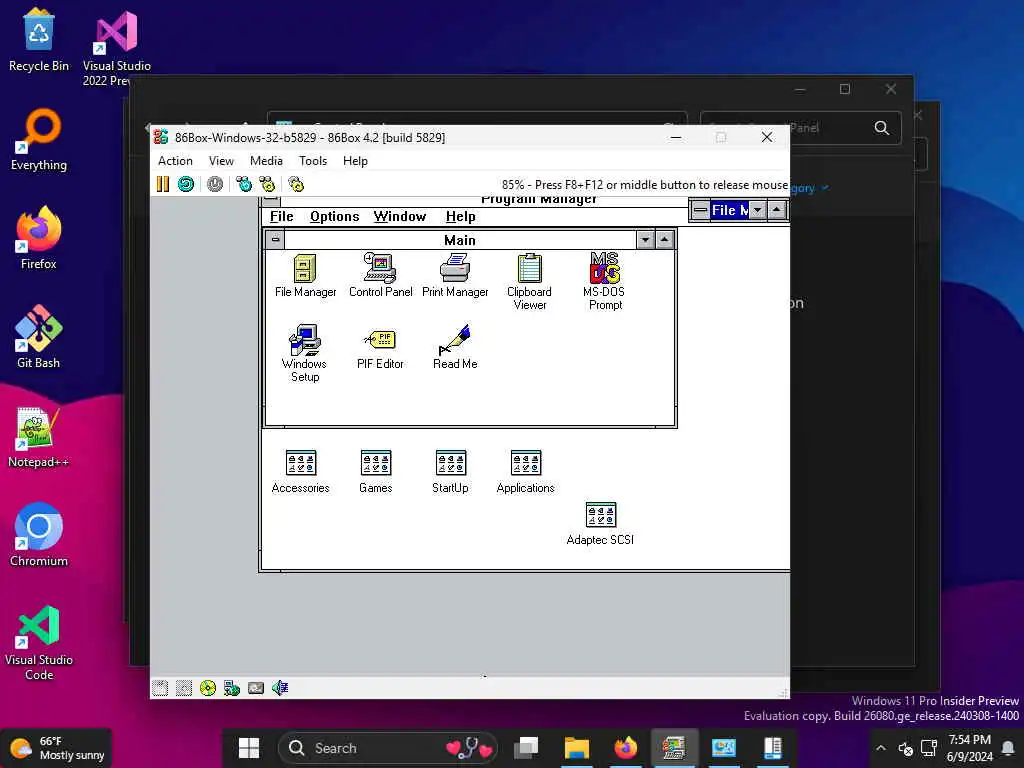Select the Visual Studio Code desktop shortcut
The image size is (1024, 768).
(39, 643)
